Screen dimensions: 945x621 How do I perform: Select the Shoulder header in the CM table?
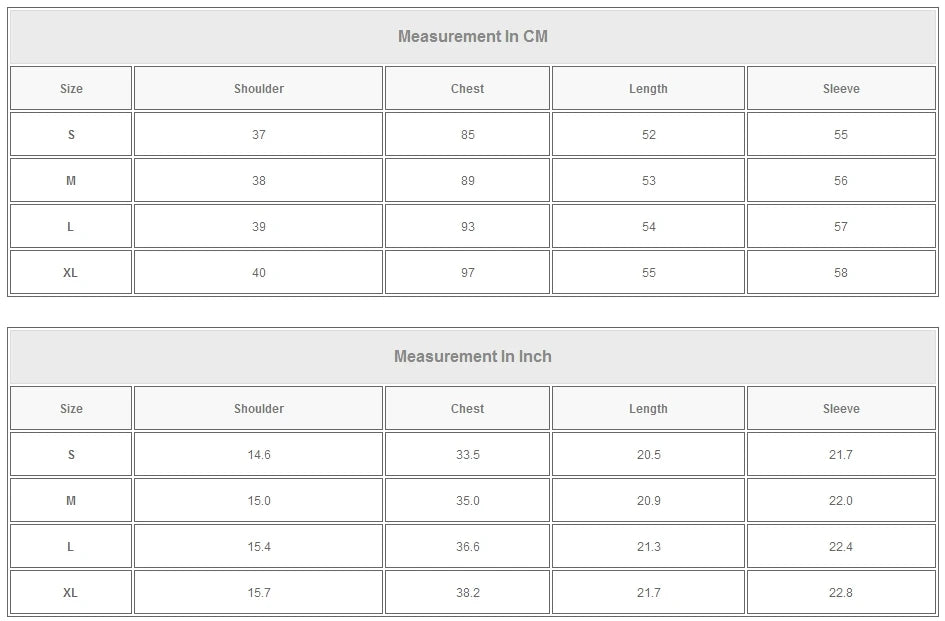pyautogui.click(x=259, y=89)
